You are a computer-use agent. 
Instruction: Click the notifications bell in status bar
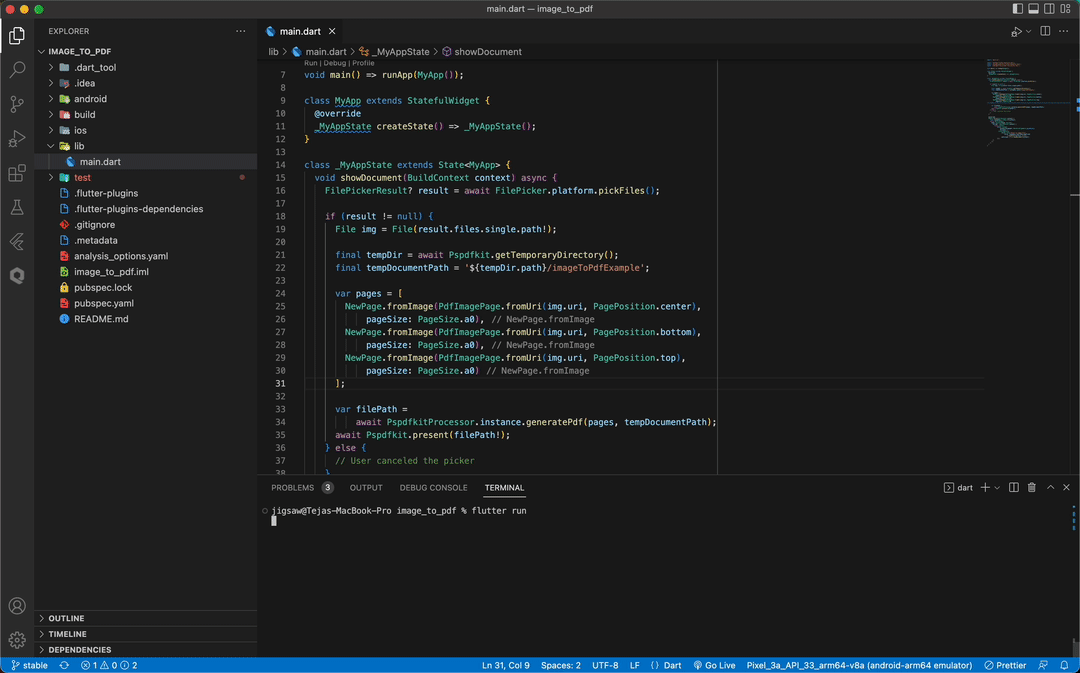(x=1064, y=665)
